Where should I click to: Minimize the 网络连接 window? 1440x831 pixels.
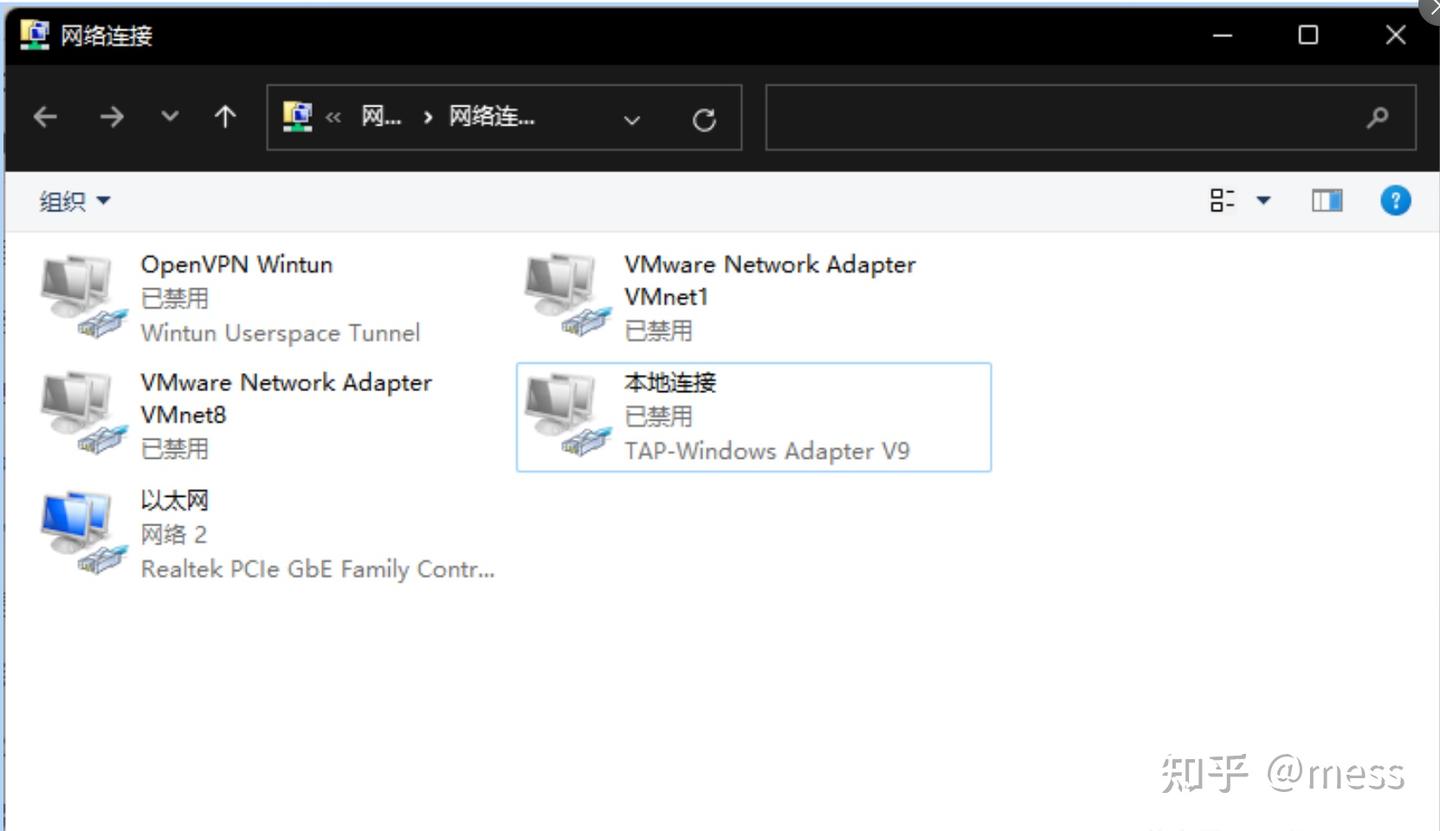point(1222,35)
